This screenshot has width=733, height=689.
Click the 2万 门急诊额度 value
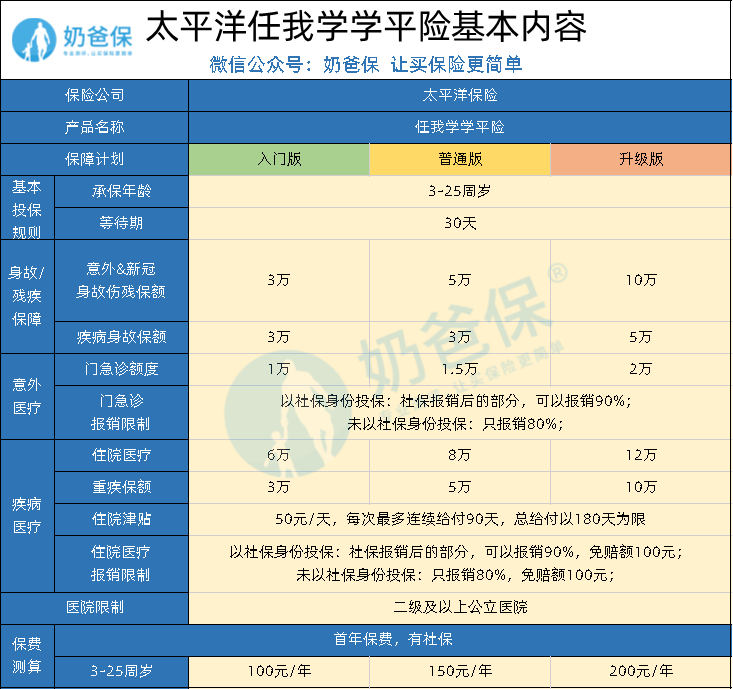point(640,369)
